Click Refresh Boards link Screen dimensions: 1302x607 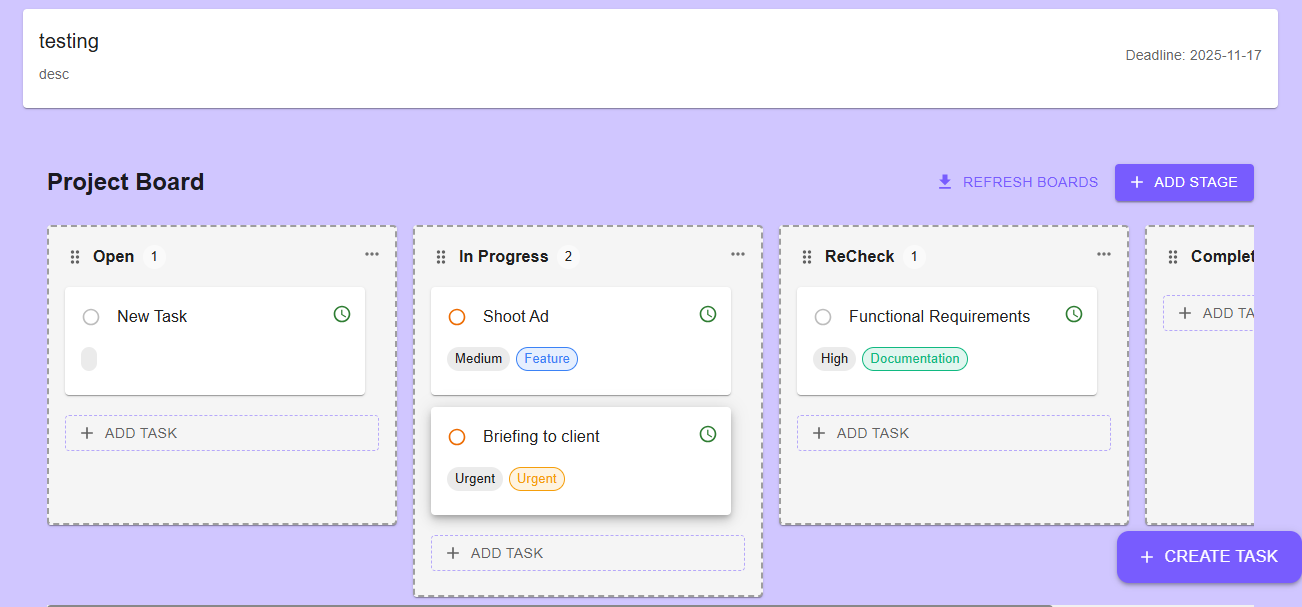point(1017,182)
